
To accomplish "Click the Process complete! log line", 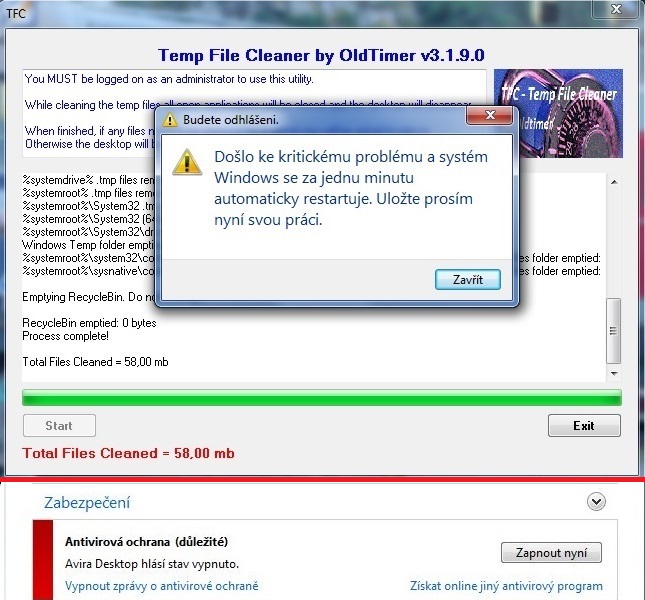I will (x=65, y=336).
